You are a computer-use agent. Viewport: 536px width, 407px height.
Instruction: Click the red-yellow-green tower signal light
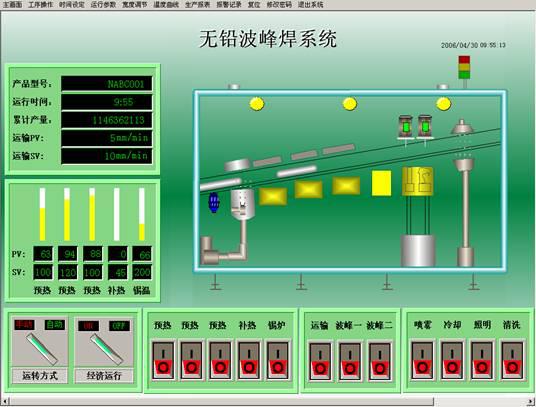tap(464, 68)
